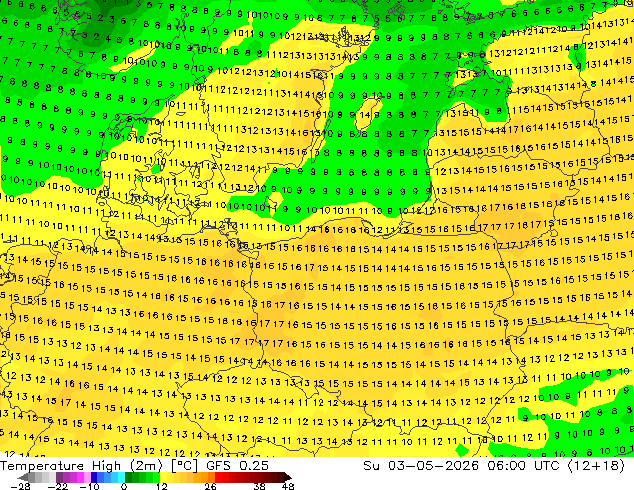Click the "12" legend value
Image resolution: width=634 pixels, height=490 pixels.
pyautogui.click(x=162, y=486)
